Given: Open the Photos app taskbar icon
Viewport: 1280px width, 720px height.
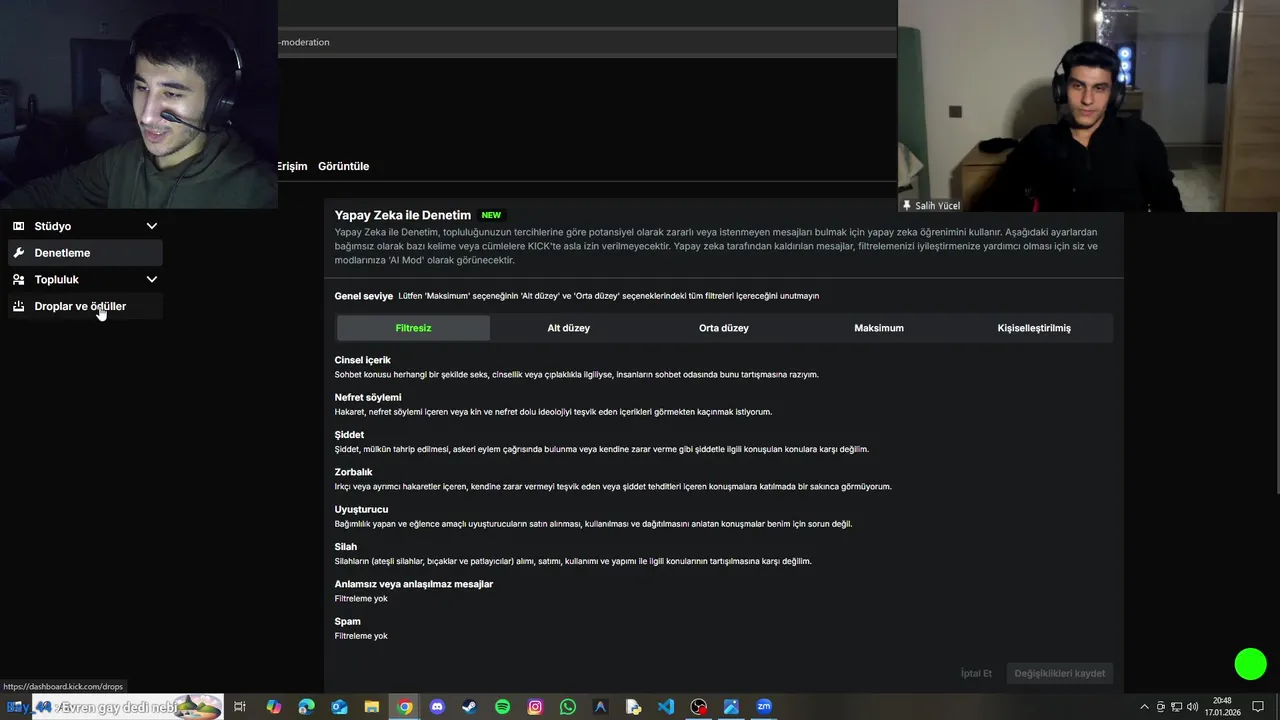Looking at the screenshot, I should coord(731,707).
